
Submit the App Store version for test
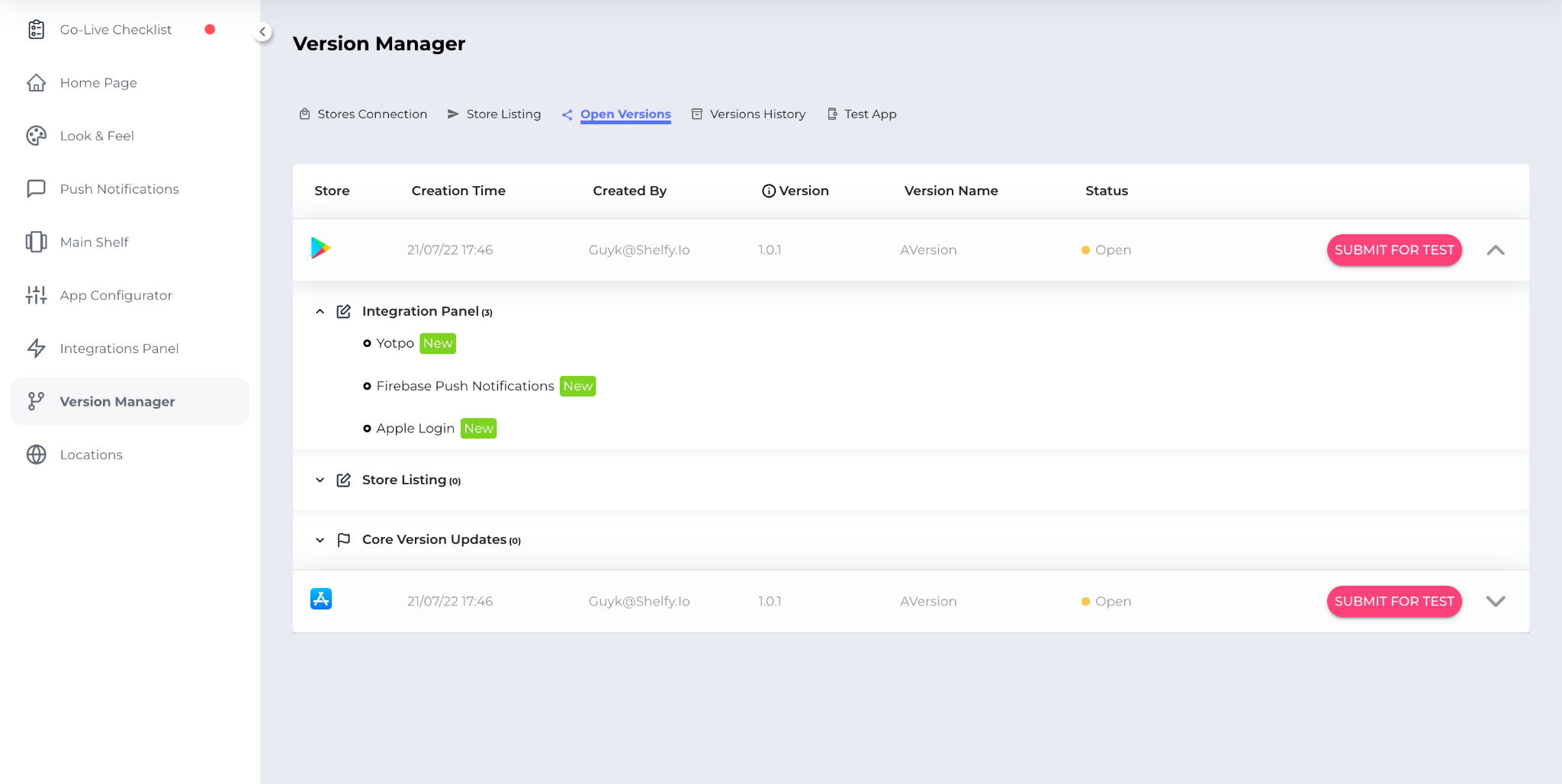tap(1393, 602)
